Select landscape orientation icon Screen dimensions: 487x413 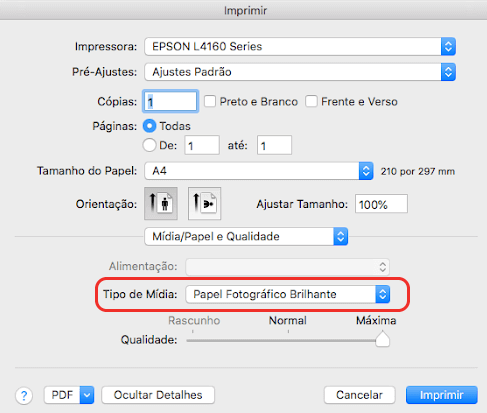[x=204, y=203]
